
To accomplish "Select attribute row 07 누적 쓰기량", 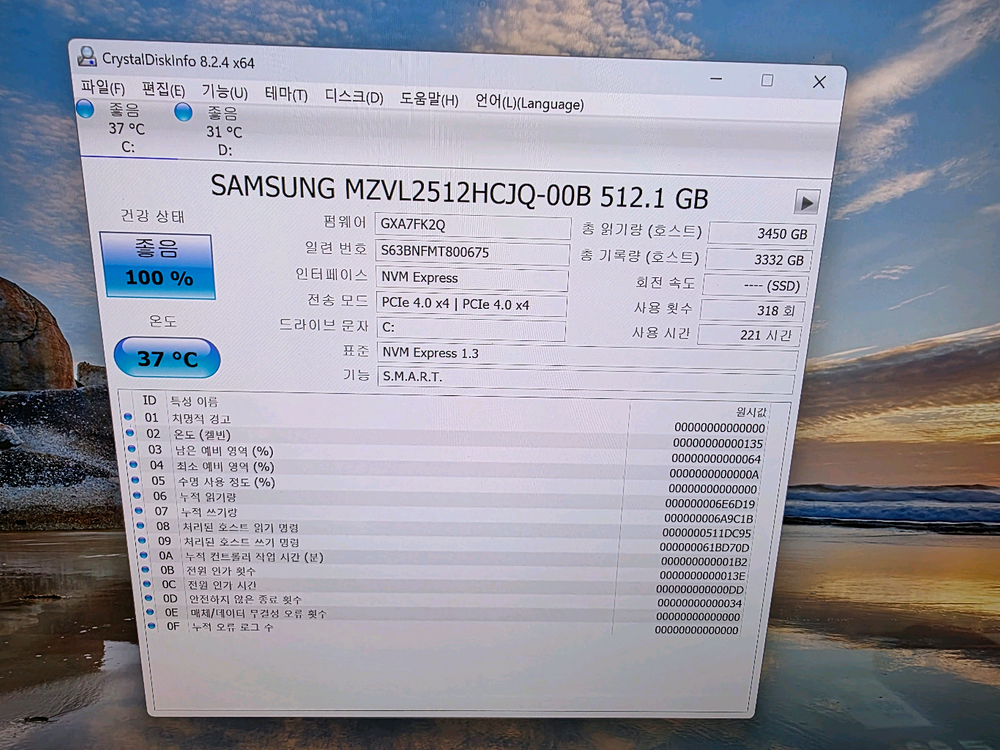I will (x=446, y=515).
